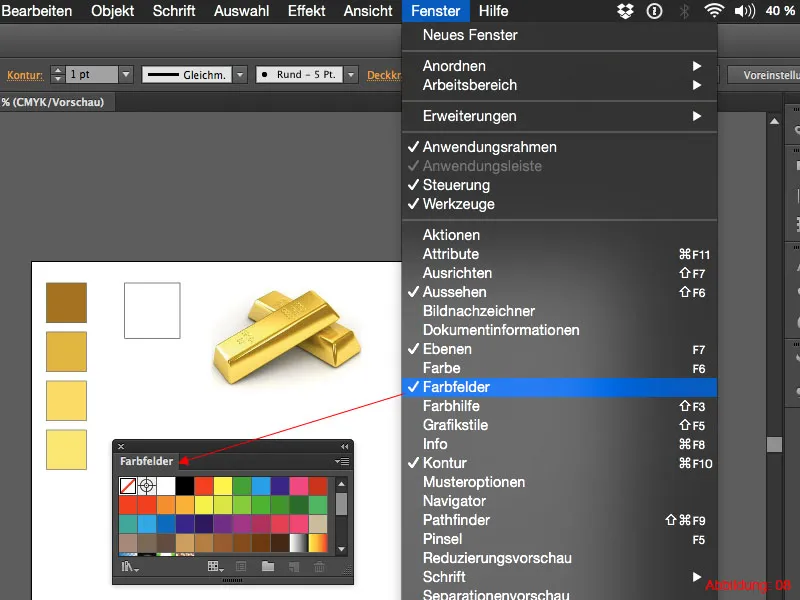Pick the white swatch in Farbfelder
The height and width of the screenshot is (600, 800).
[166, 486]
